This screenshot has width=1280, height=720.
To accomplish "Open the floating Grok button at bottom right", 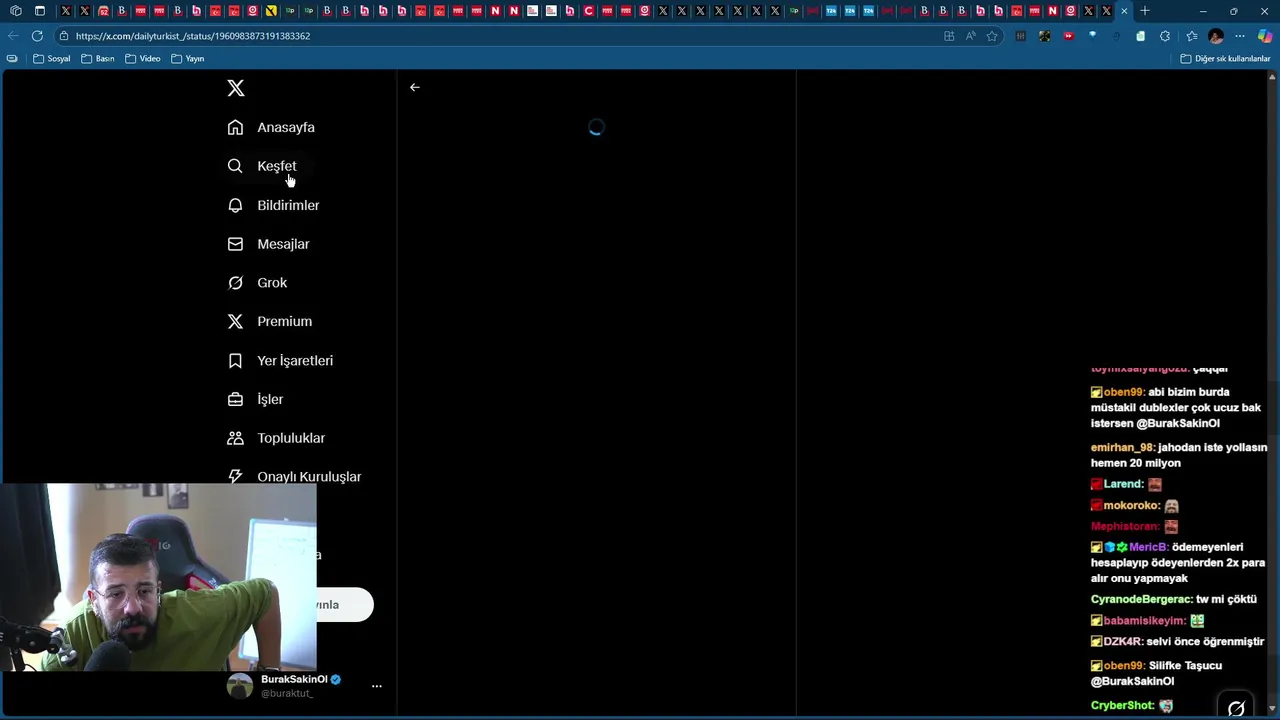I will pyautogui.click(x=1236, y=708).
